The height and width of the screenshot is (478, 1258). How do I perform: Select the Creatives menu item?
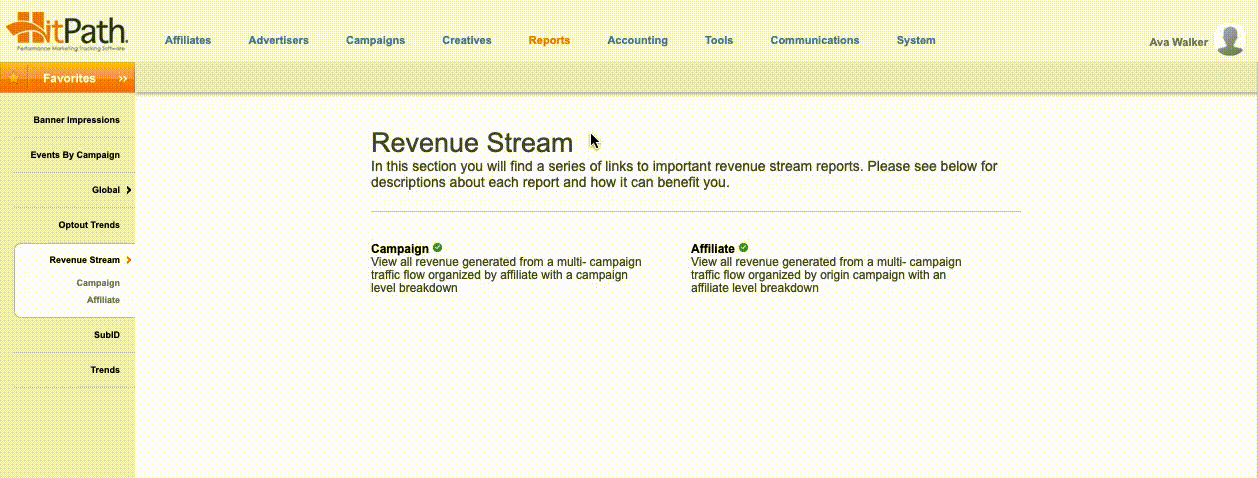(x=467, y=41)
